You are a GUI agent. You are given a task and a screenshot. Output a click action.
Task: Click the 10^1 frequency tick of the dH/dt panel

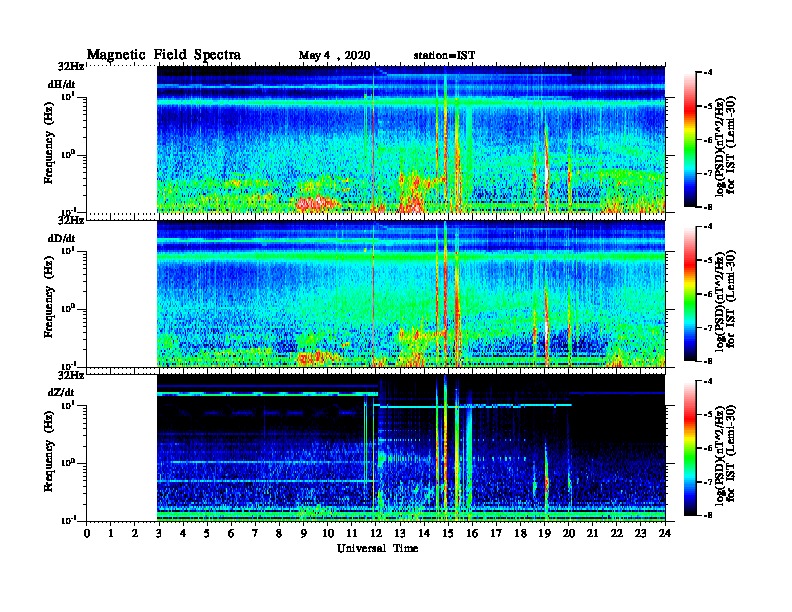[69, 96]
